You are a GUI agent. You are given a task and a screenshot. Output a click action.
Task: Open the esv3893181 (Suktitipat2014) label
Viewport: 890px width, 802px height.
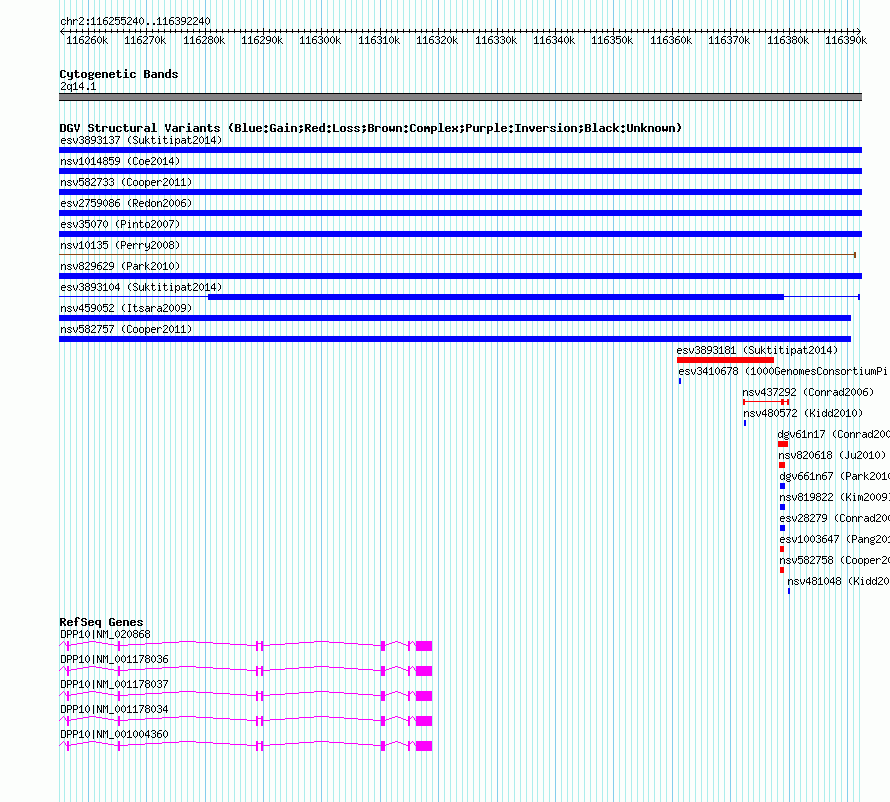pyautogui.click(x=757, y=350)
